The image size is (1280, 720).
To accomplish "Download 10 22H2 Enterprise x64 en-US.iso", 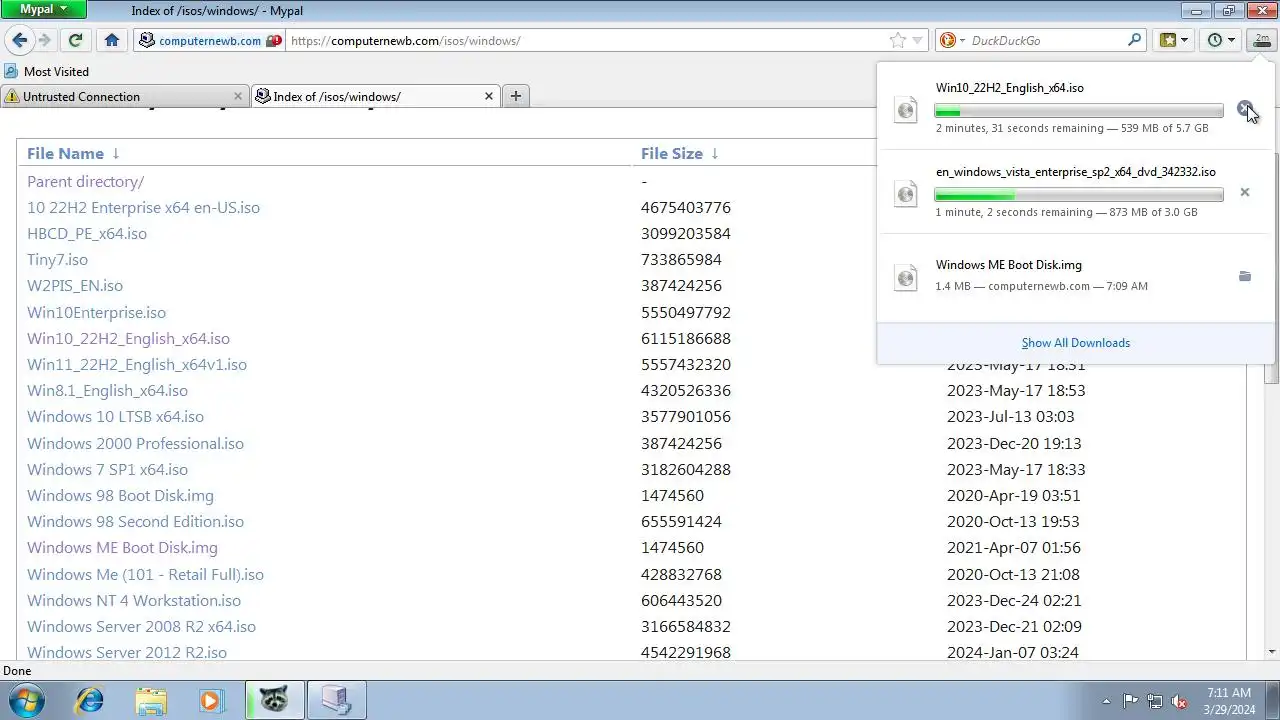I will (143, 208).
